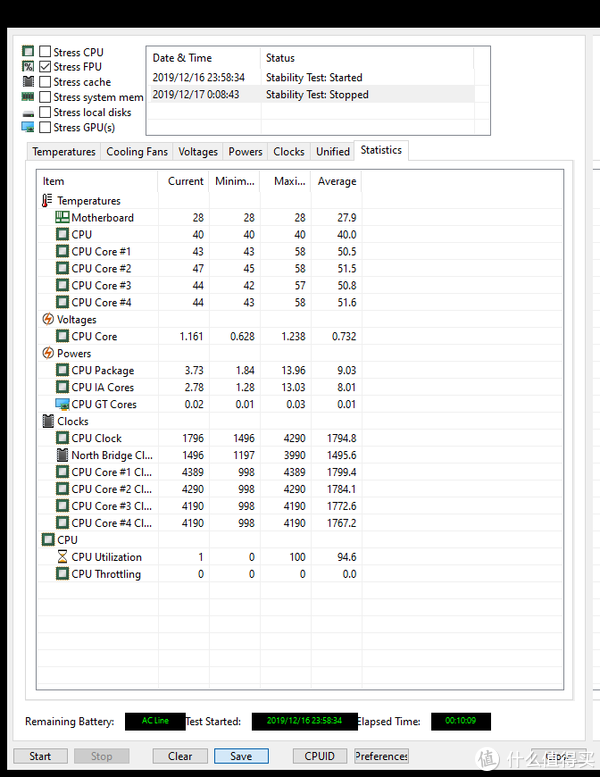Sort by the Current column header
This screenshot has width=600, height=777.
[x=184, y=181]
